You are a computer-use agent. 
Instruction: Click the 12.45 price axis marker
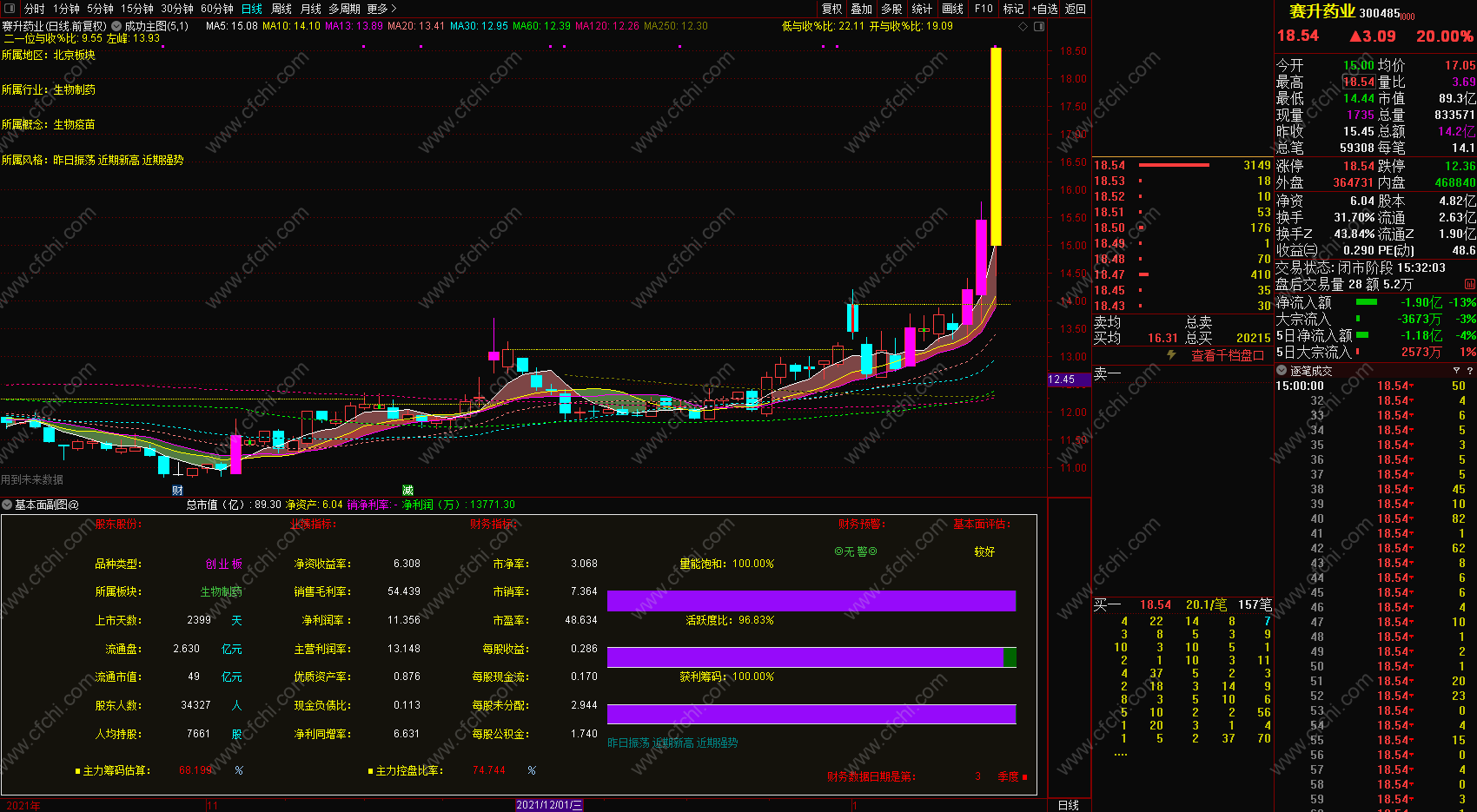click(1068, 380)
